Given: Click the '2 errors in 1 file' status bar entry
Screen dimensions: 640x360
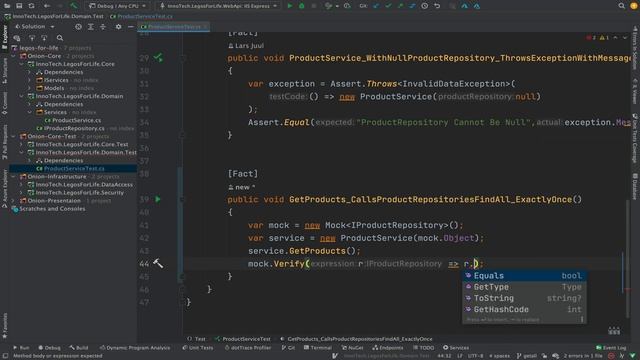Looking at the screenshot, I should click(x=583, y=356).
